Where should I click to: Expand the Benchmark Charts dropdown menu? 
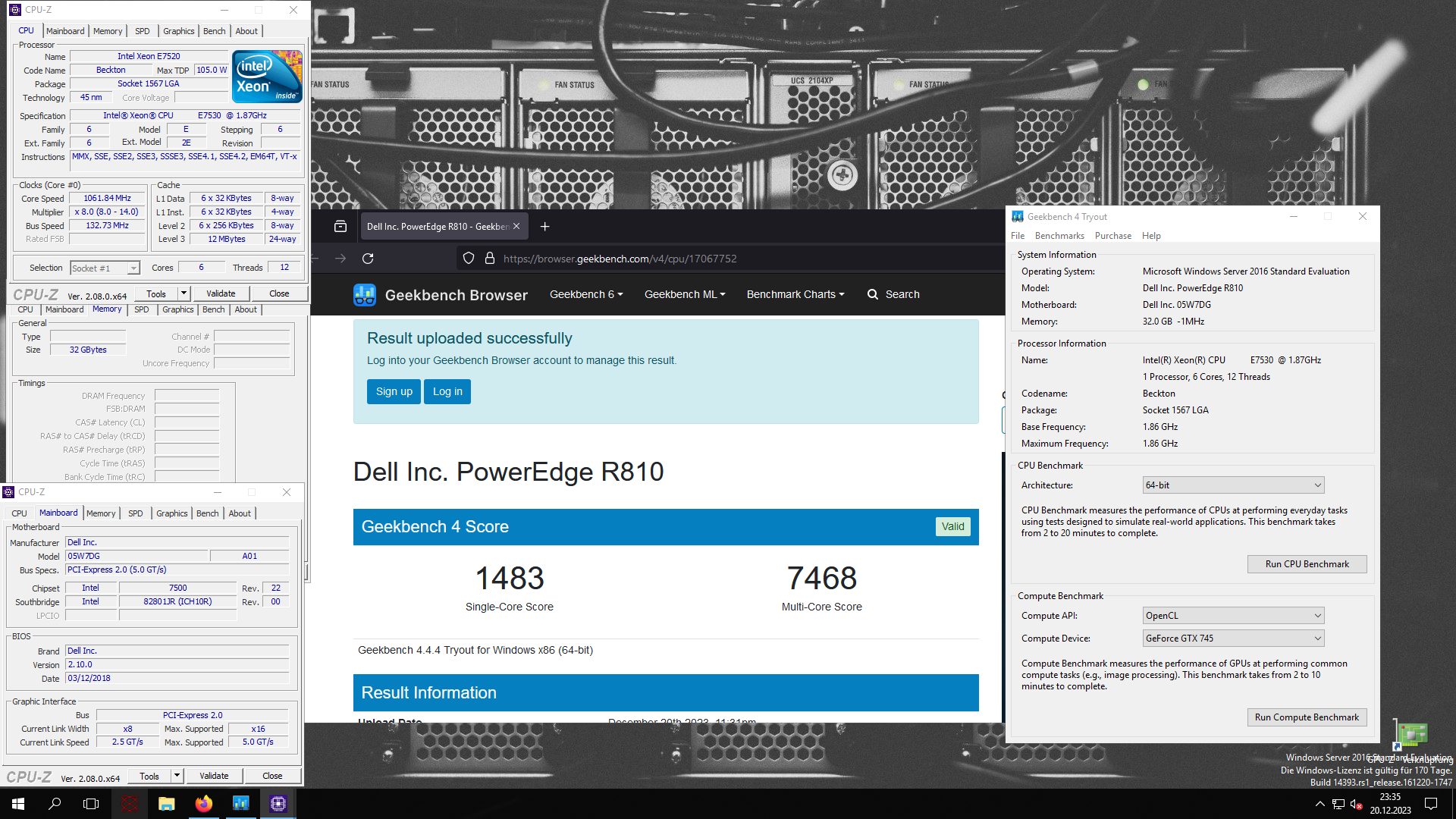(795, 294)
